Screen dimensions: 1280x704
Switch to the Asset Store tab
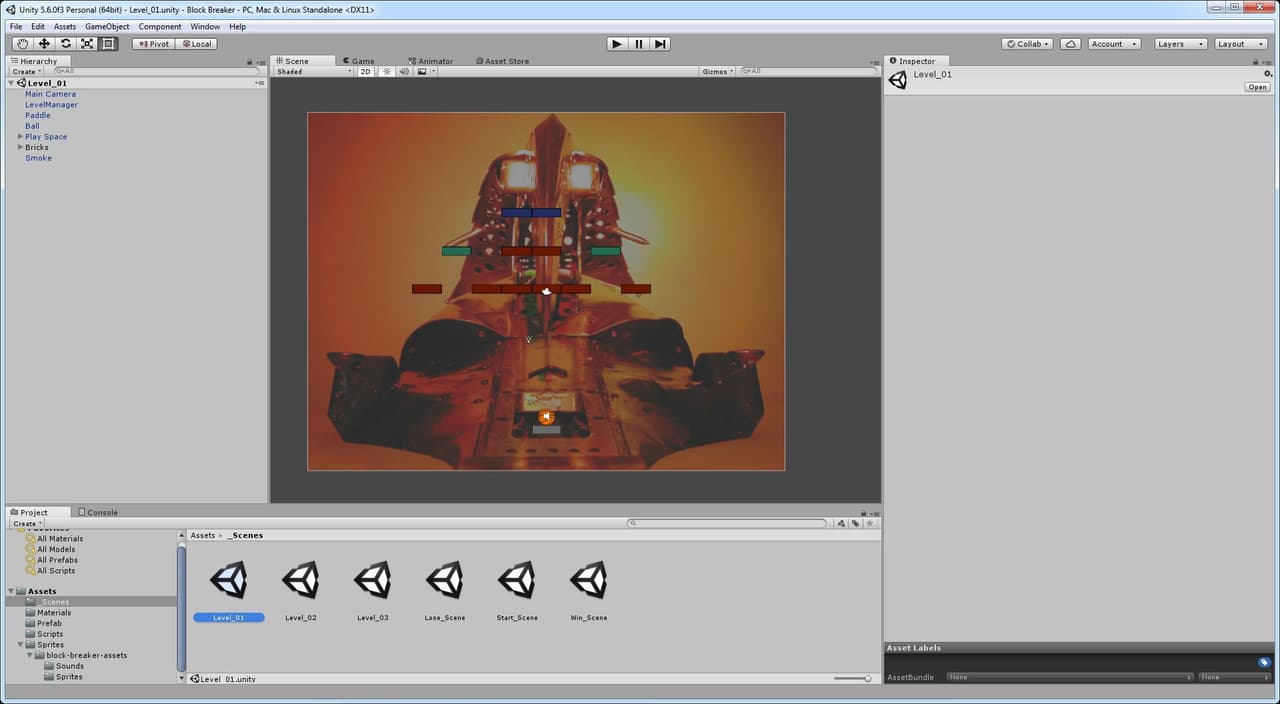tap(502, 61)
